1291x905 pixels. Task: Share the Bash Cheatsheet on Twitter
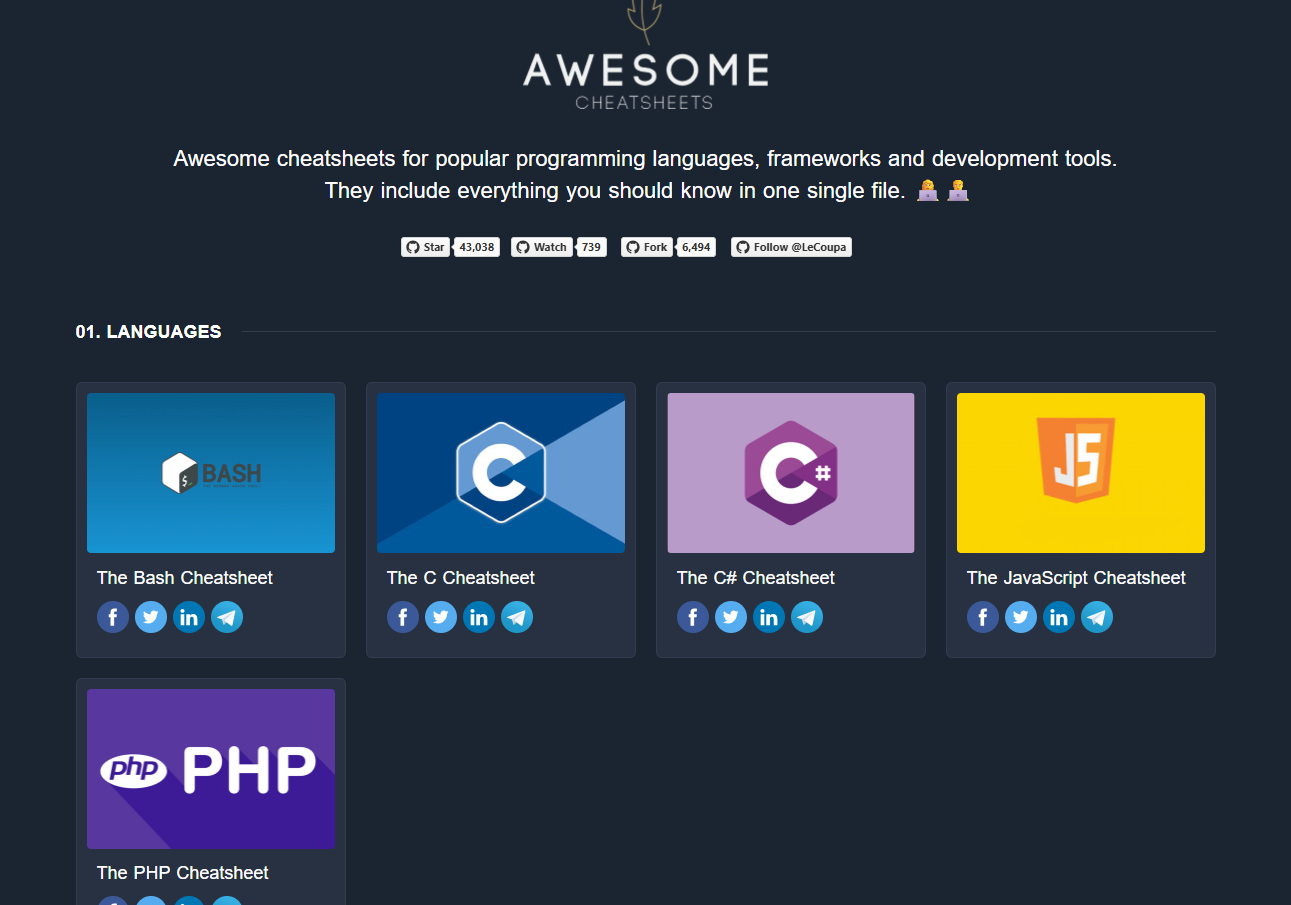[x=151, y=617]
